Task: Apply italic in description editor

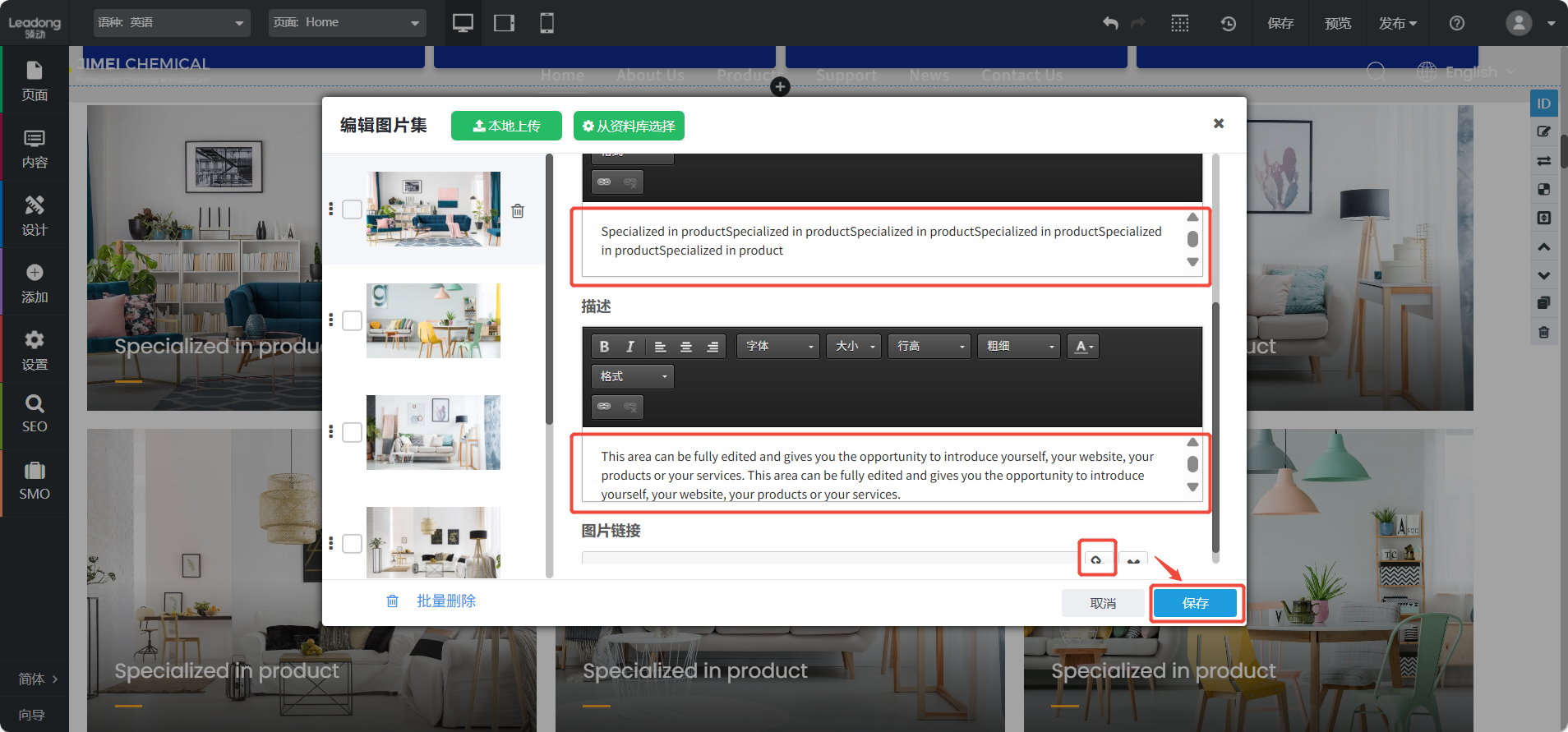Action: 630,347
